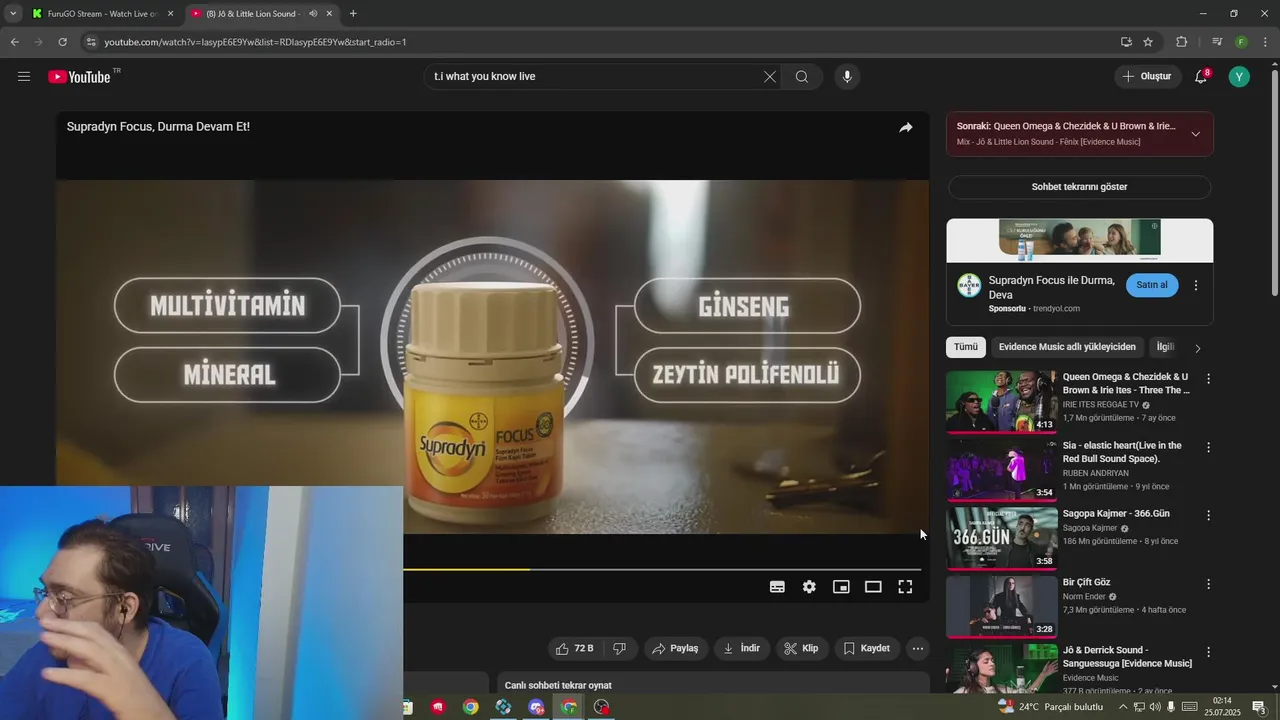
Task: Go back in browser history
Action: click(14, 42)
